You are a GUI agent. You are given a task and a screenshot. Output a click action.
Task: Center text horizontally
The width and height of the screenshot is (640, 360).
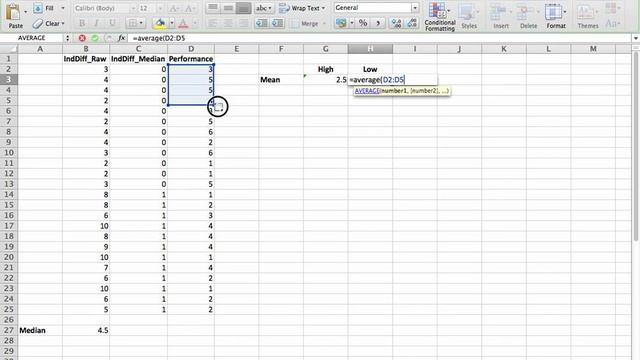click(x=228, y=24)
